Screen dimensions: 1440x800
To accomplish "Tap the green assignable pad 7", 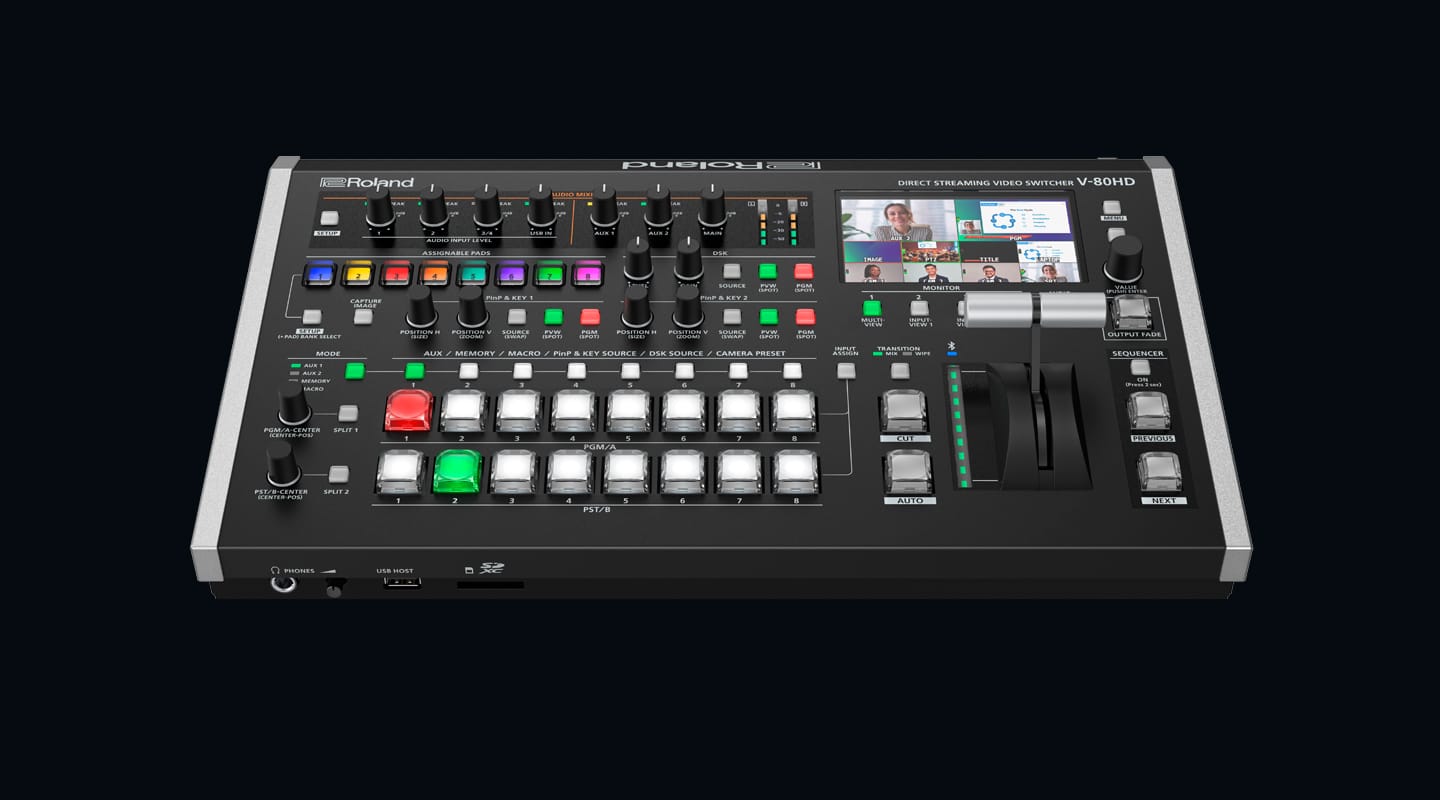I will tap(549, 274).
